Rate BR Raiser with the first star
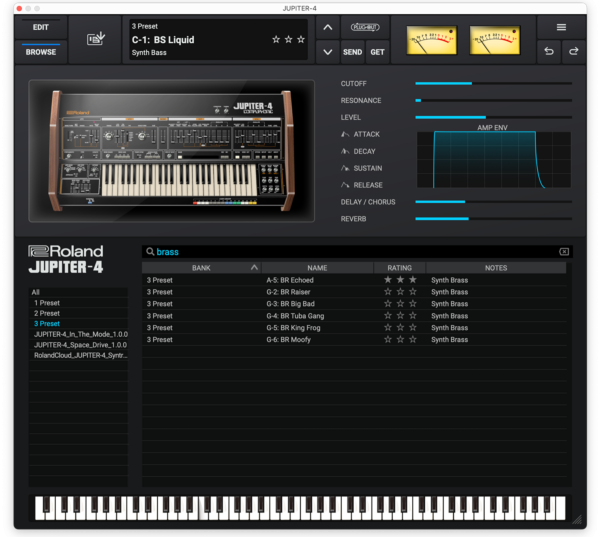The height and width of the screenshot is (537, 600). (388, 292)
